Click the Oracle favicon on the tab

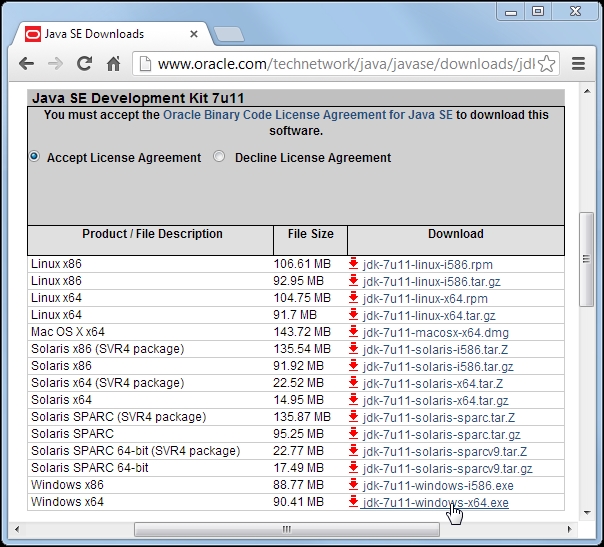33,34
